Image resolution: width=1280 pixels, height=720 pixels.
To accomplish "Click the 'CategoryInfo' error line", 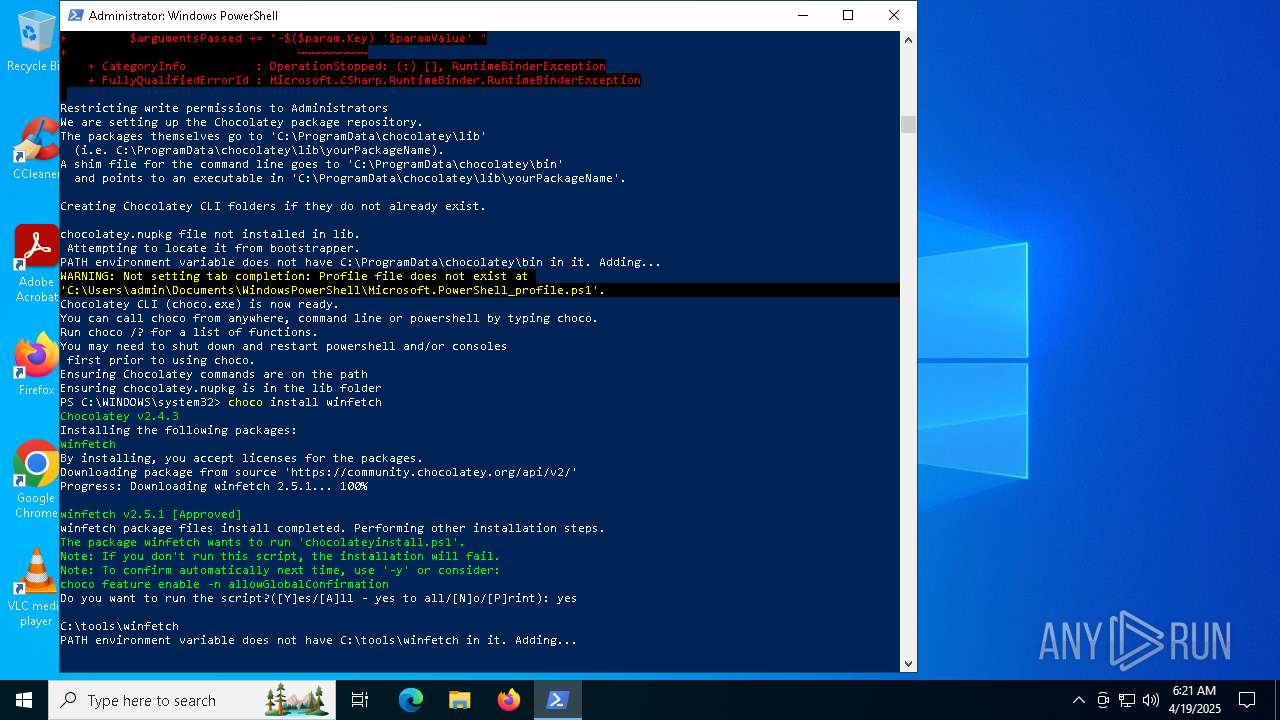I will pyautogui.click(x=347, y=66).
